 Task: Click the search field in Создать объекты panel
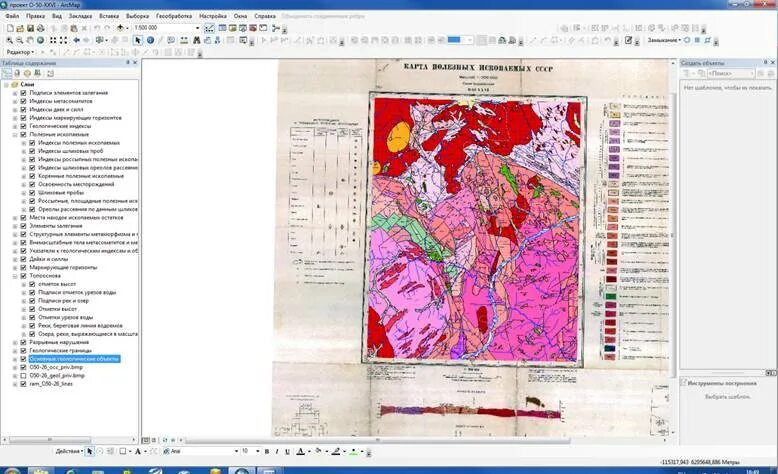click(731, 73)
